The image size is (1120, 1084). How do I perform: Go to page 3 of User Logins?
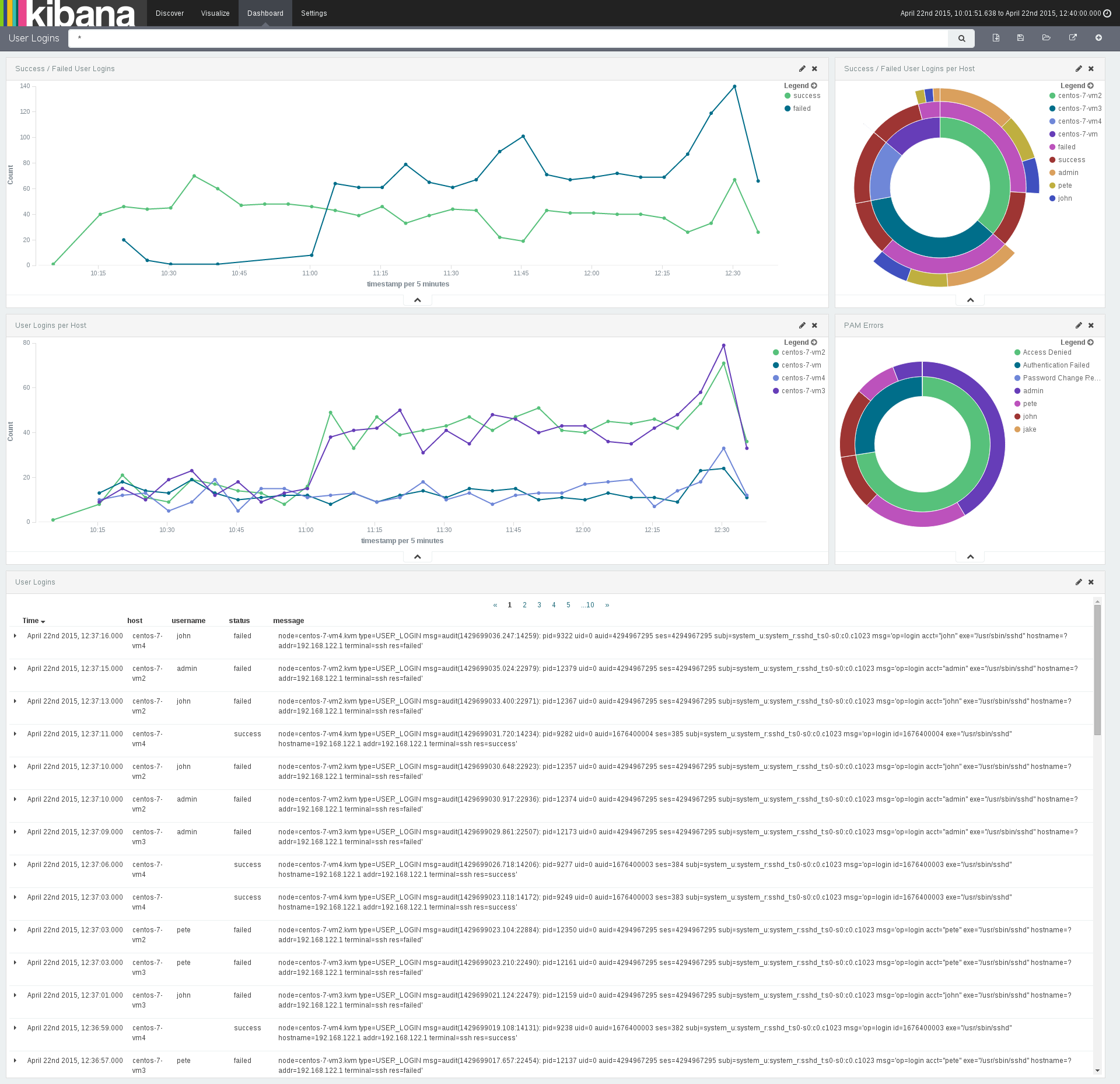coord(539,605)
